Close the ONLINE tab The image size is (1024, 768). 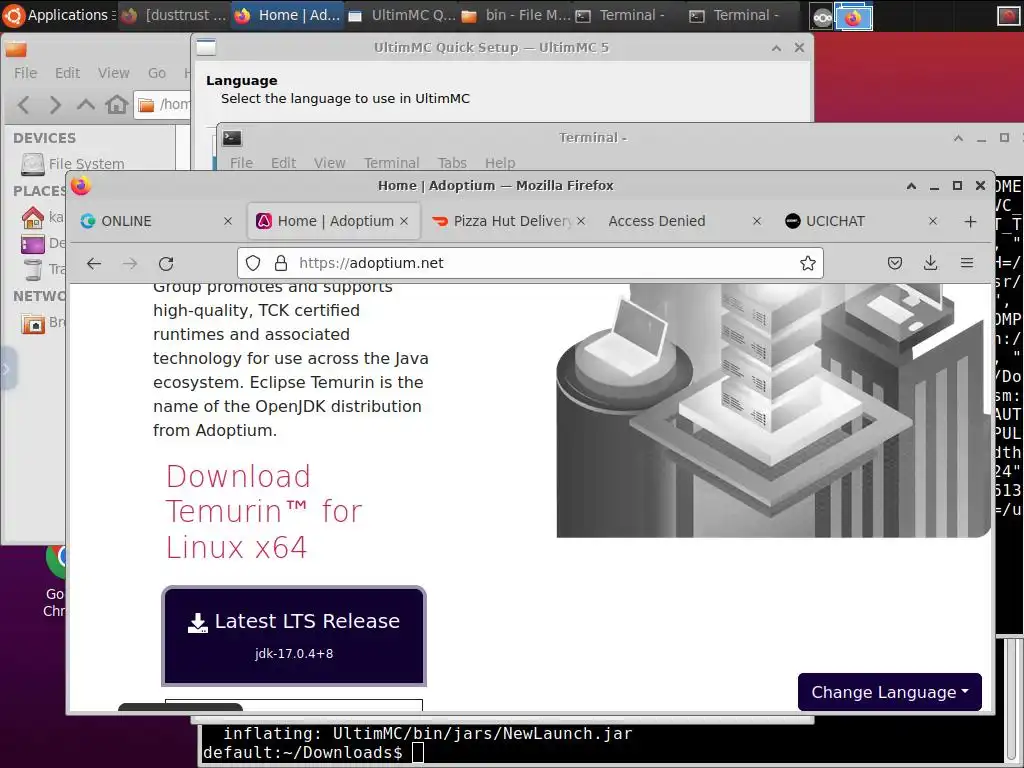click(x=228, y=221)
